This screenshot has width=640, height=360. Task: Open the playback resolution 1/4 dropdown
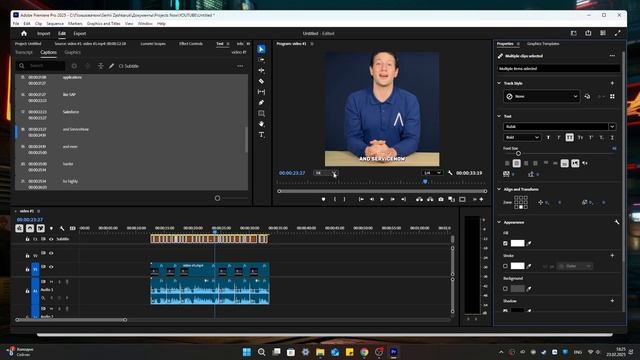coord(432,173)
